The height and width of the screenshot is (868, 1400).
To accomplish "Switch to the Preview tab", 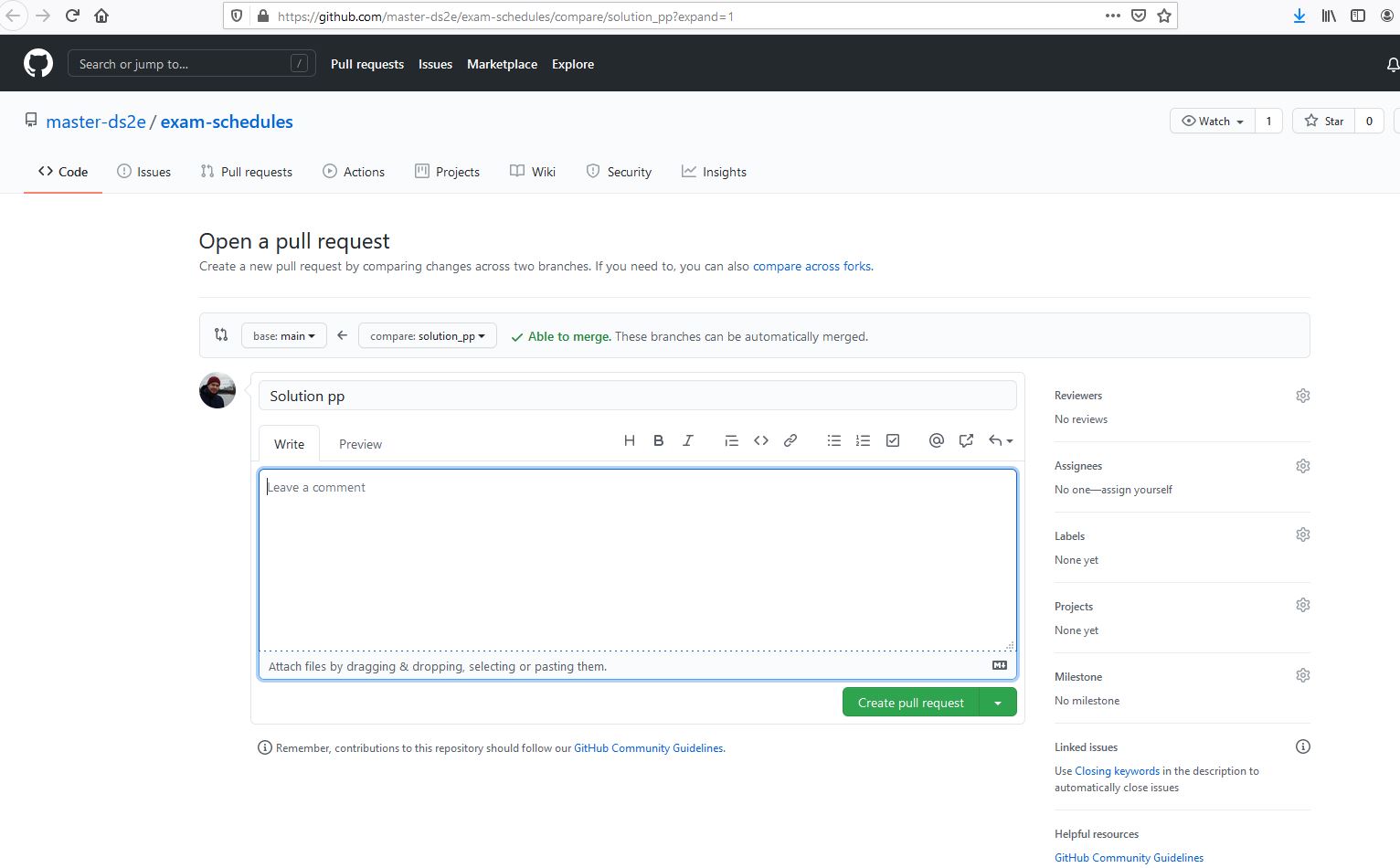I will (360, 444).
